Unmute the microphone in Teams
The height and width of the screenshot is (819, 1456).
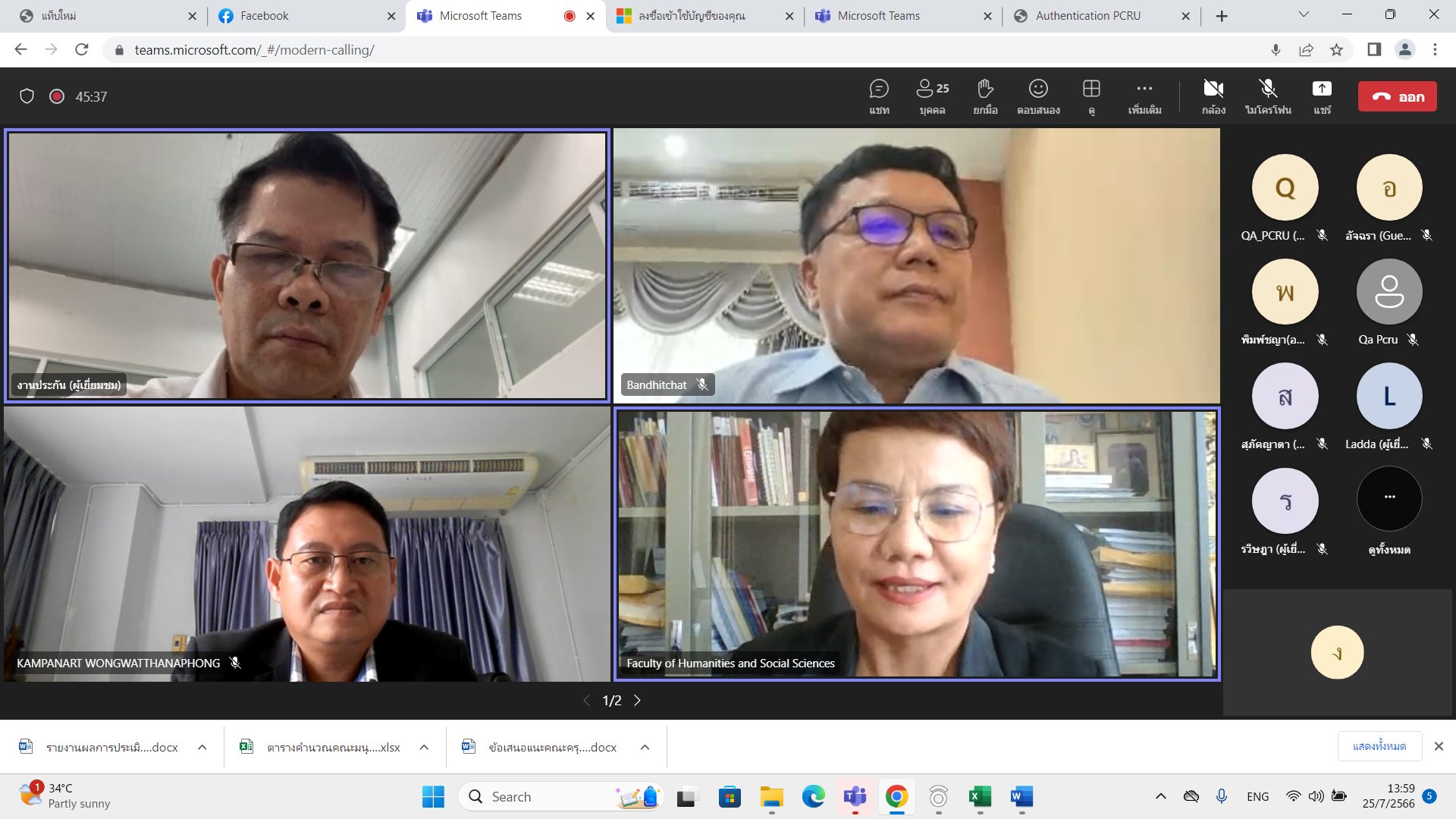(x=1268, y=96)
